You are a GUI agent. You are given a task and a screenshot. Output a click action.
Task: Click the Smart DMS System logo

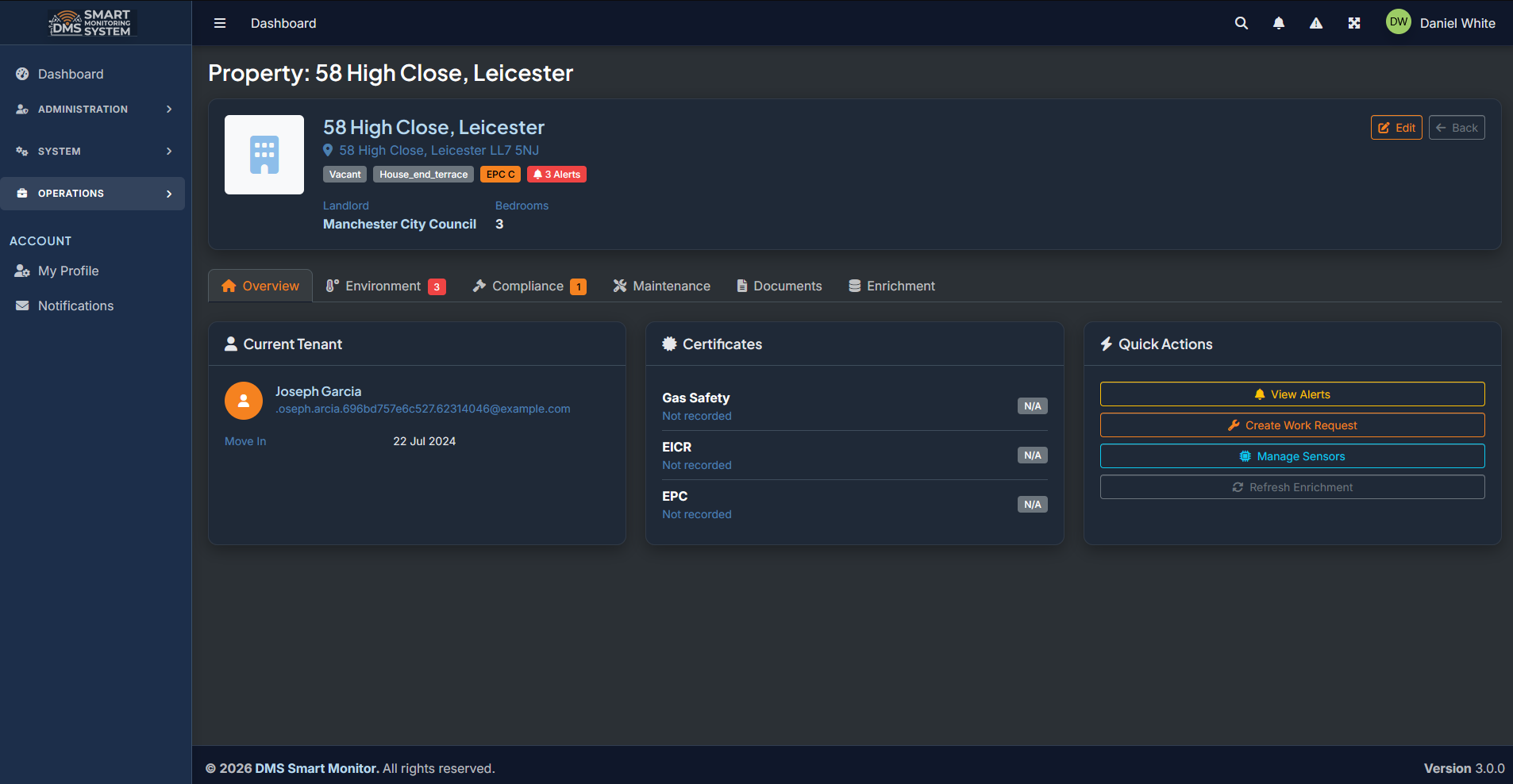(x=91, y=22)
